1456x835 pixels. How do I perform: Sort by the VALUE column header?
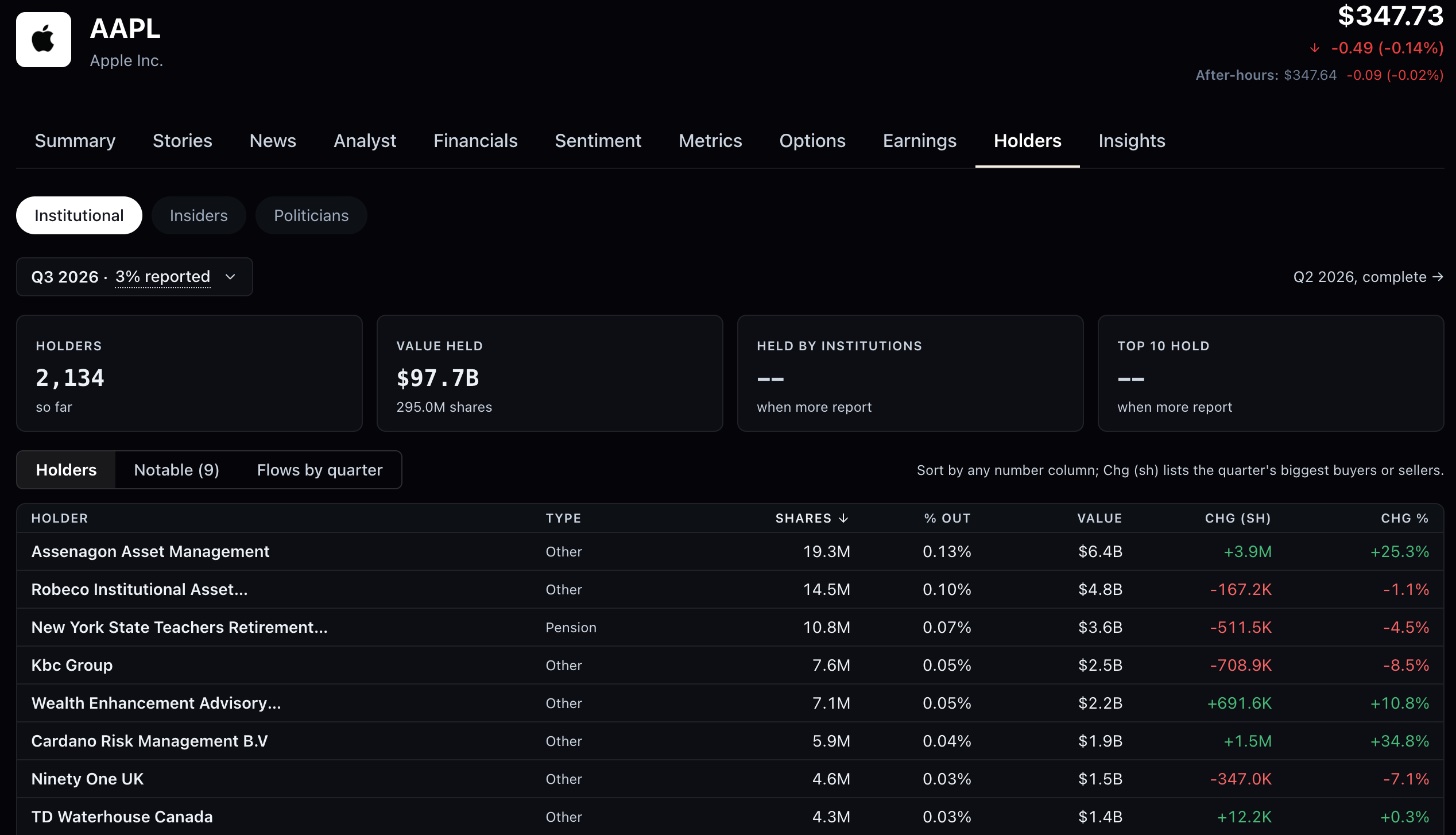pyautogui.click(x=1100, y=518)
